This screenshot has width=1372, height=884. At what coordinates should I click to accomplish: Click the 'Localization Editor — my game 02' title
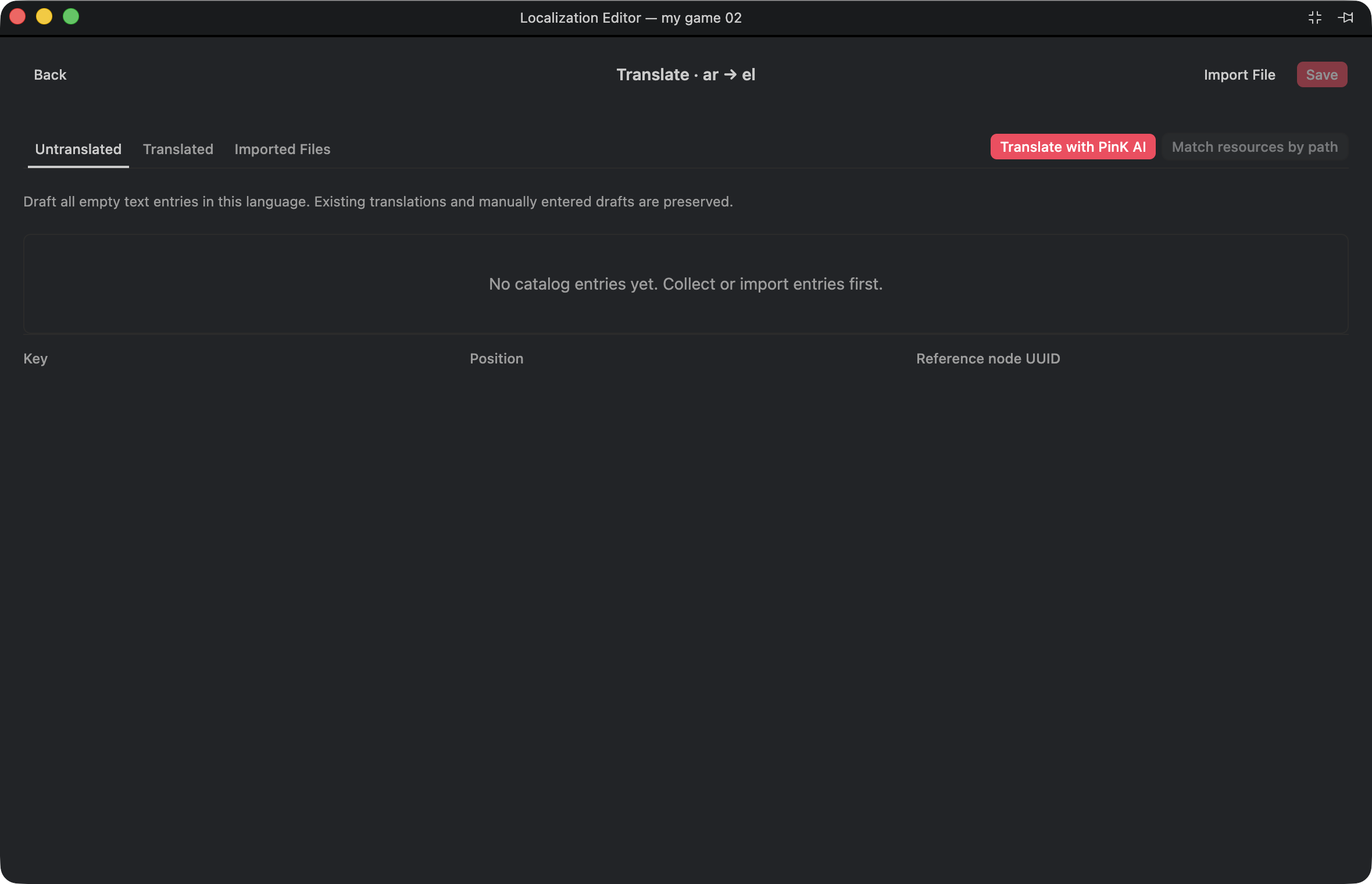pos(631,17)
